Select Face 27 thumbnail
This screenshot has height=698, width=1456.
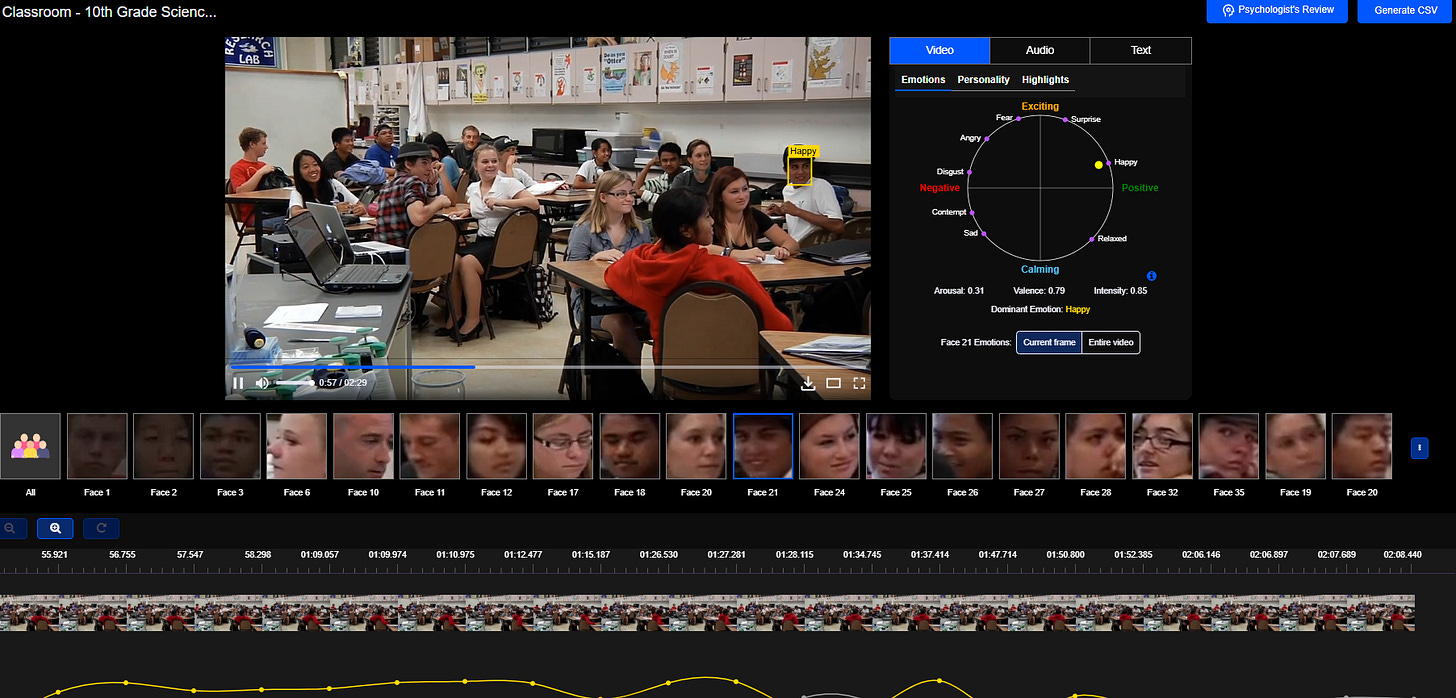tap(1029, 446)
